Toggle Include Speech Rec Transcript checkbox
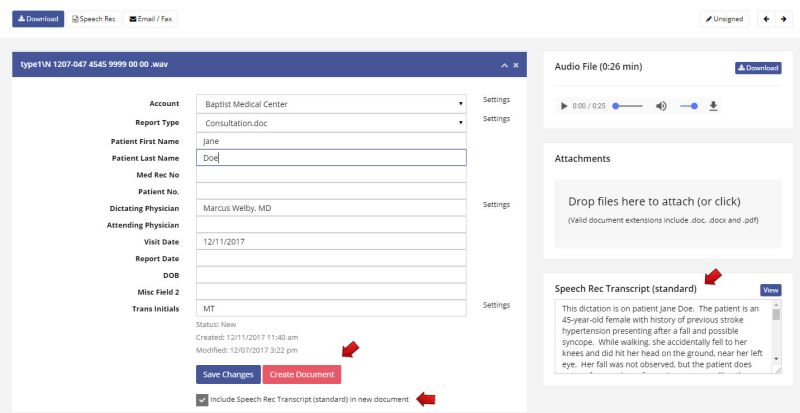800x413 pixels. coord(203,400)
